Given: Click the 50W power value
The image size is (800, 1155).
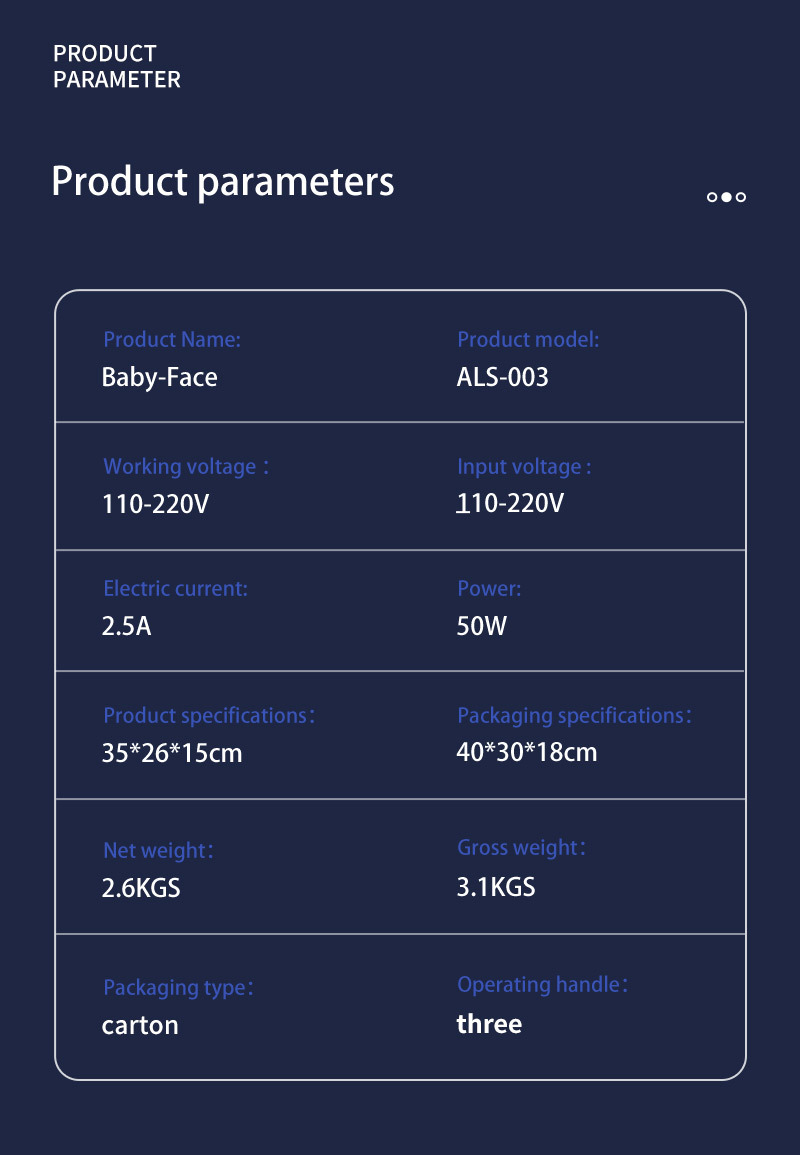Looking at the screenshot, I should tap(481, 627).
